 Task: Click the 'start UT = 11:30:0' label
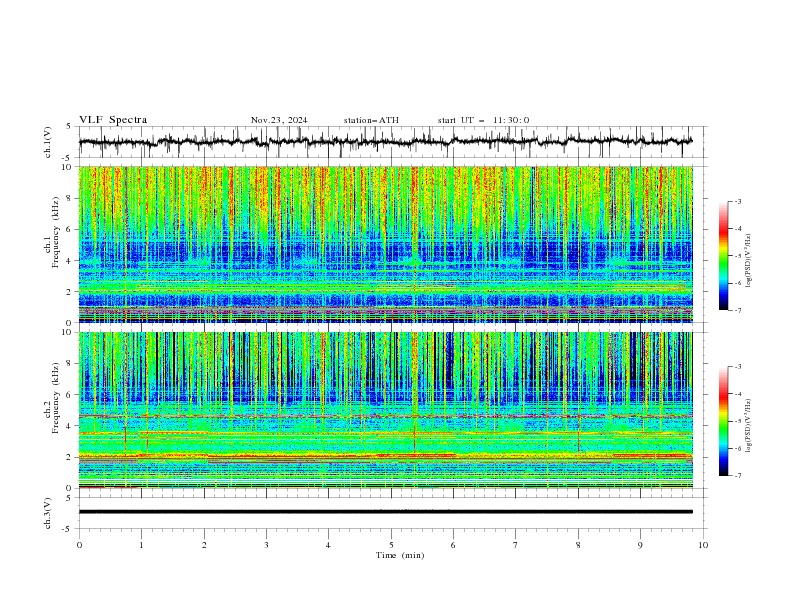click(x=483, y=120)
